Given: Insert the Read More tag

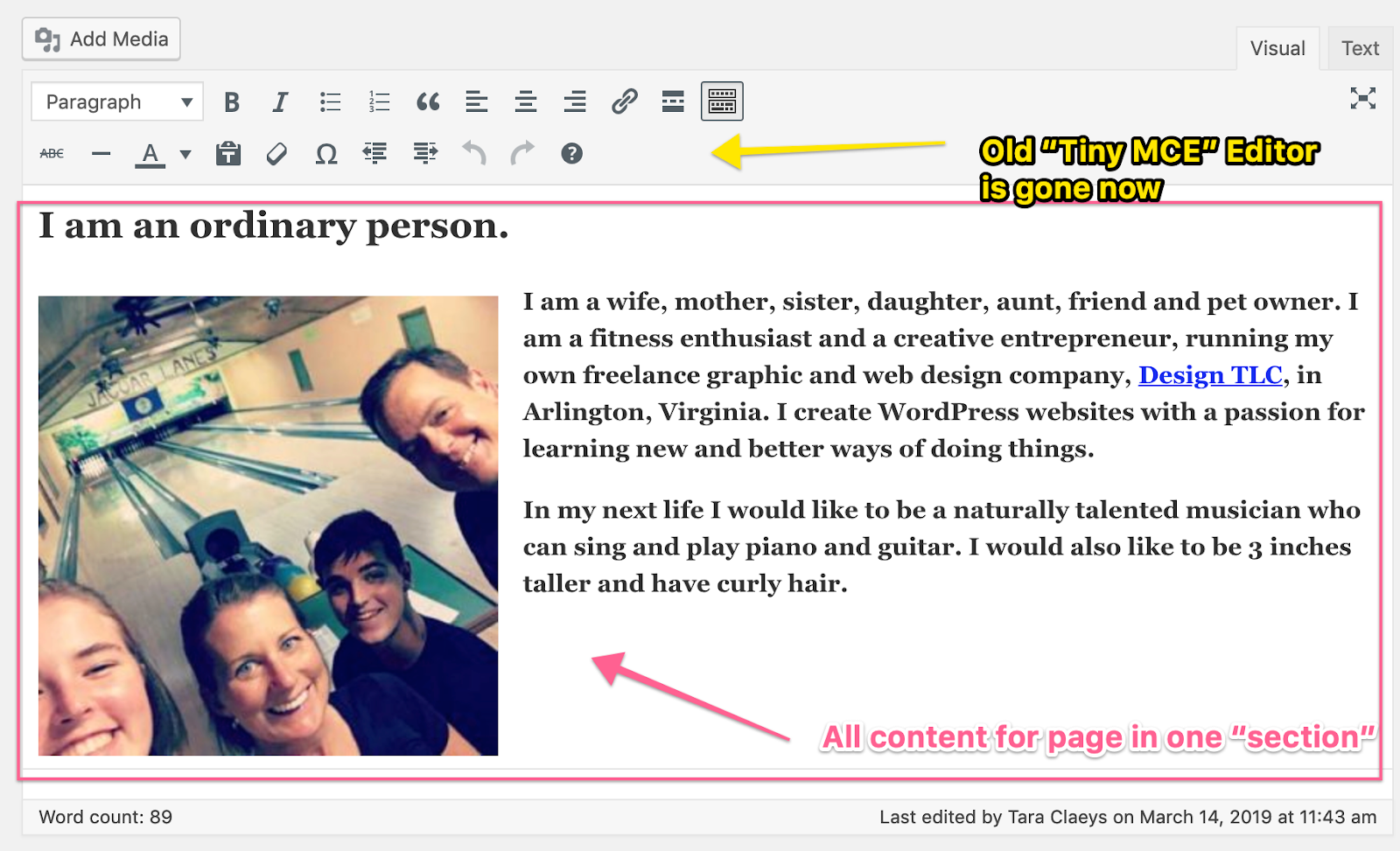Looking at the screenshot, I should (673, 102).
